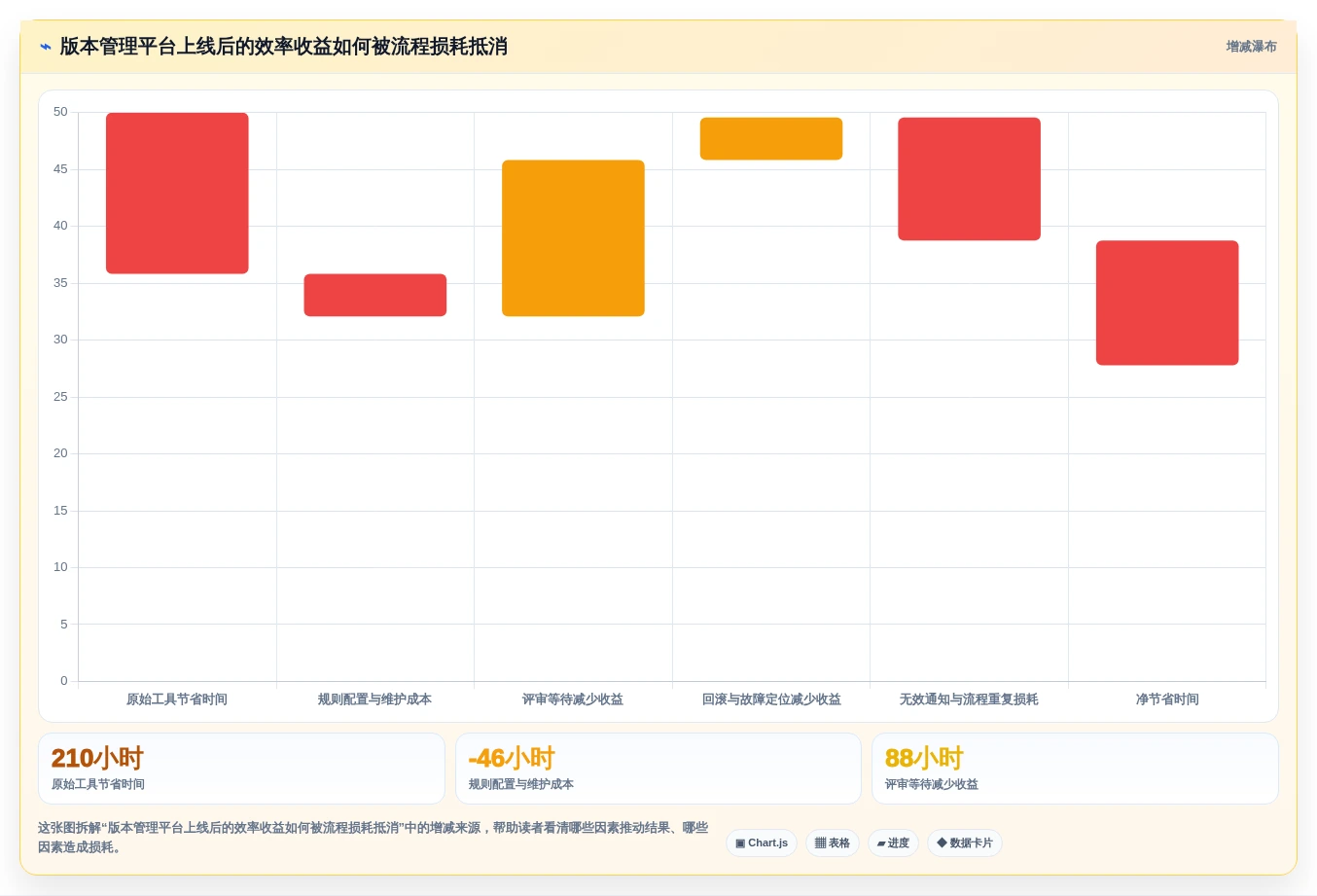Click the description paragraph starting with 这张图拆解
The width and height of the screenshot is (1317, 896).
[373, 838]
